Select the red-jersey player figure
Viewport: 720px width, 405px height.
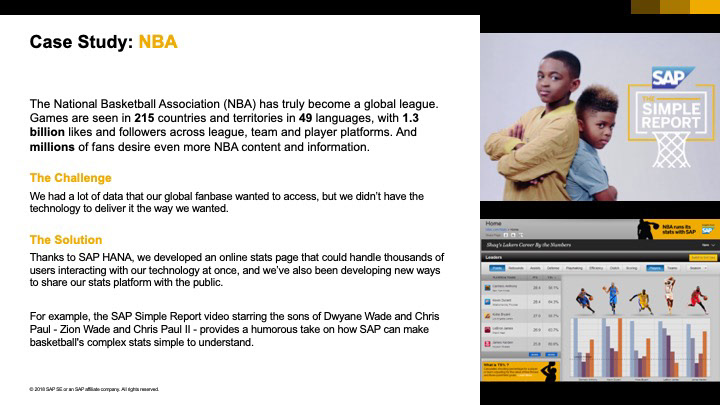698,300
